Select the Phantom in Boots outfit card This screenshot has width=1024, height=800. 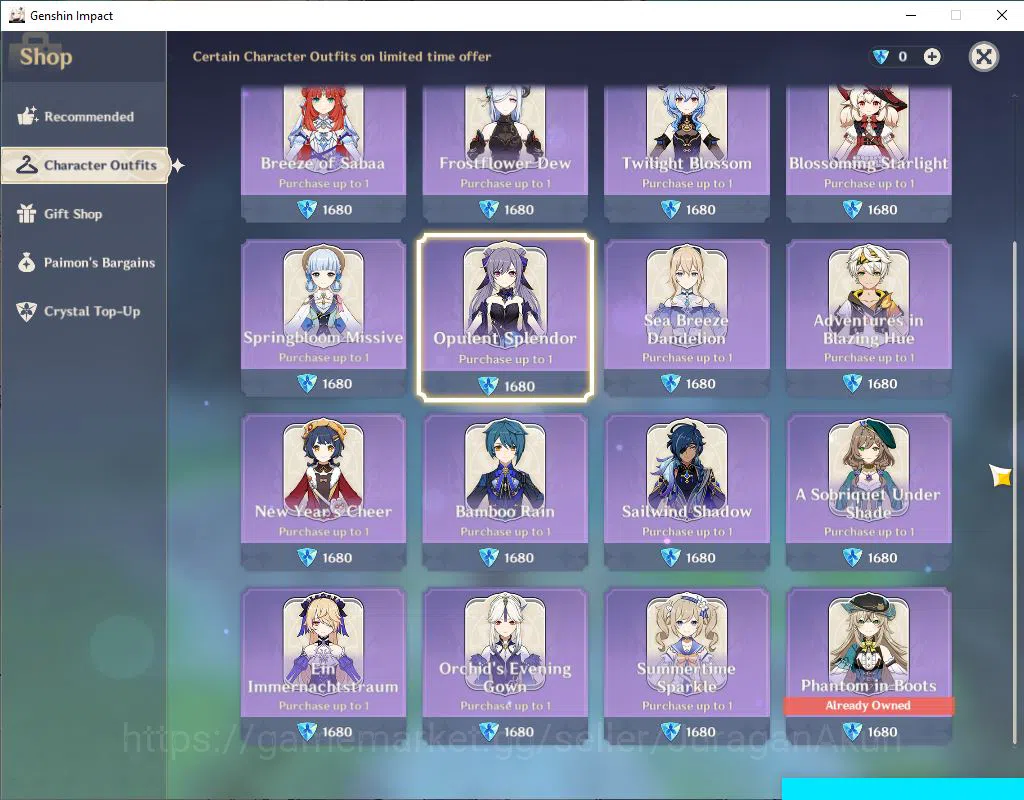869,666
